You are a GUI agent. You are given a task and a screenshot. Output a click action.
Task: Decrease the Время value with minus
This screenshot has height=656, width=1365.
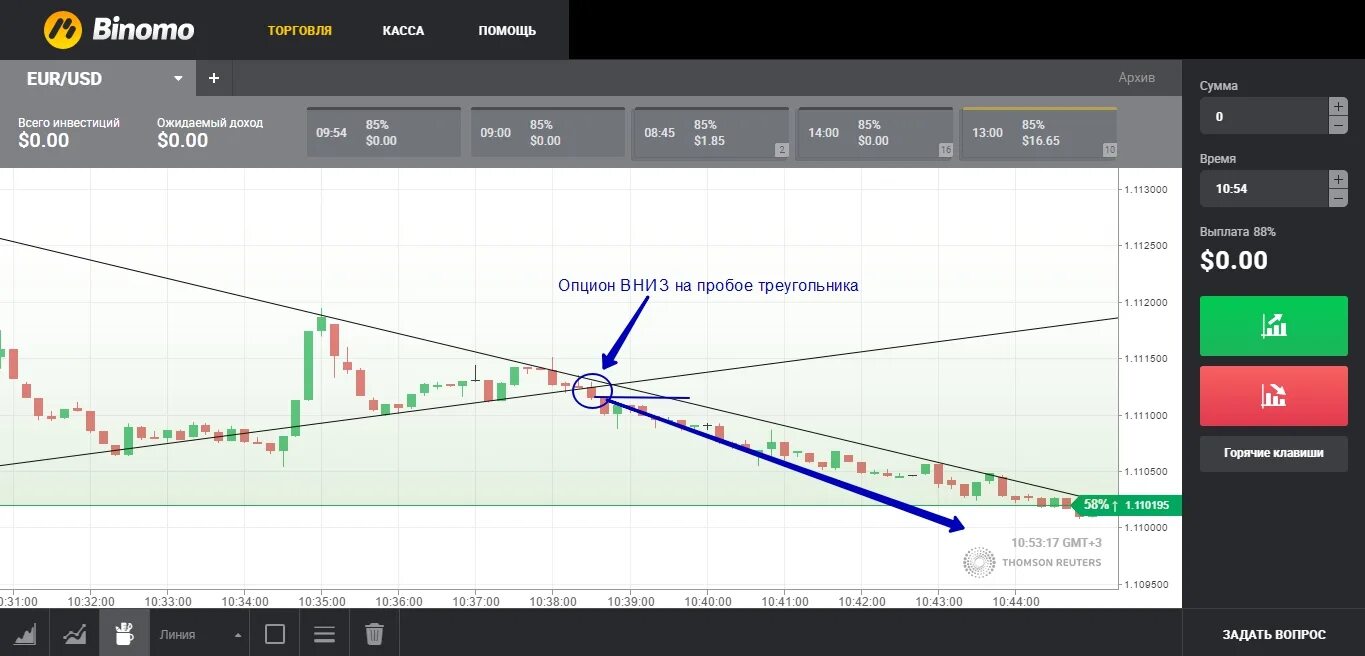point(1338,198)
